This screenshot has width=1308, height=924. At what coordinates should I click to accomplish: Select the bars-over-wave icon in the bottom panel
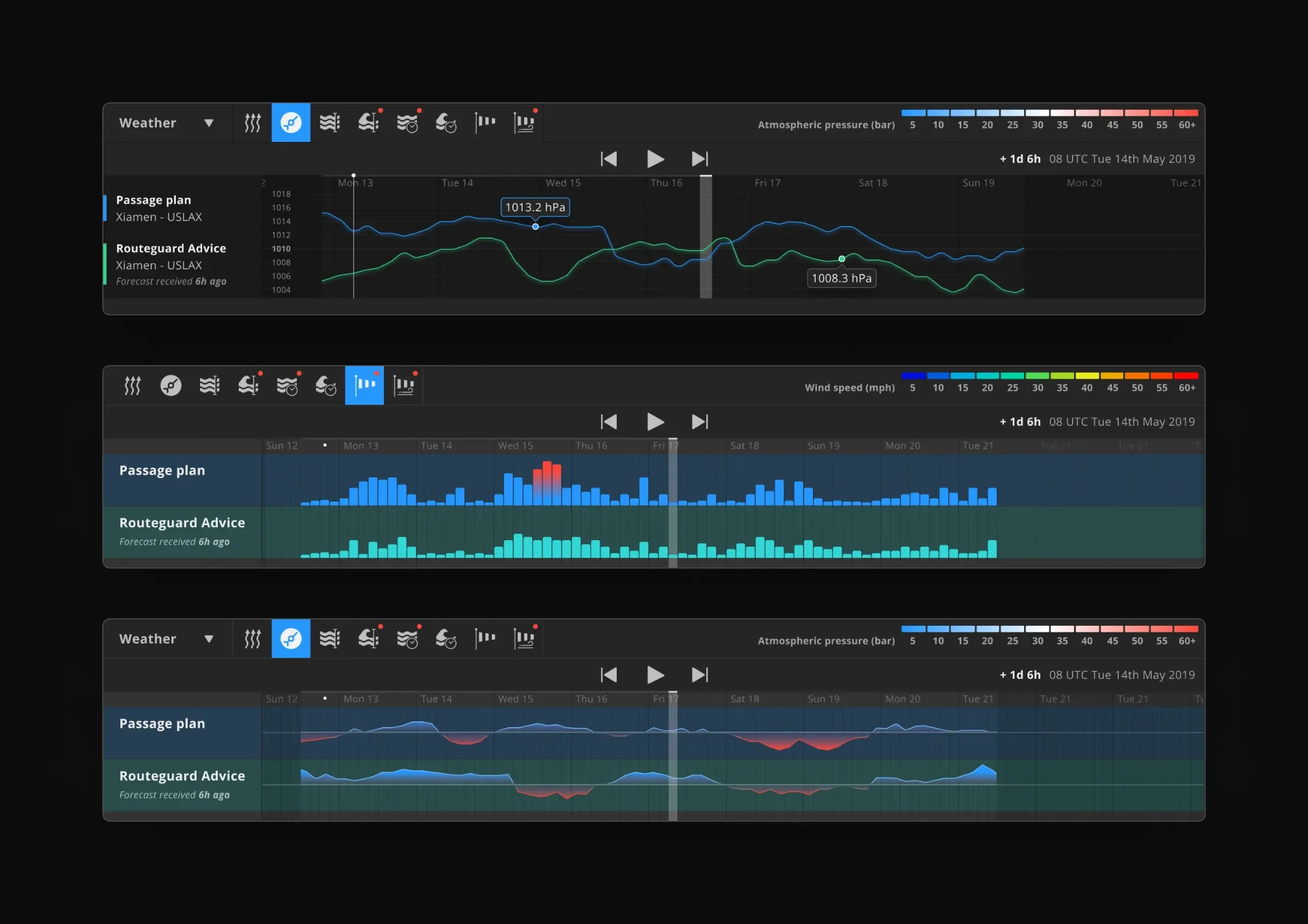pos(524,639)
